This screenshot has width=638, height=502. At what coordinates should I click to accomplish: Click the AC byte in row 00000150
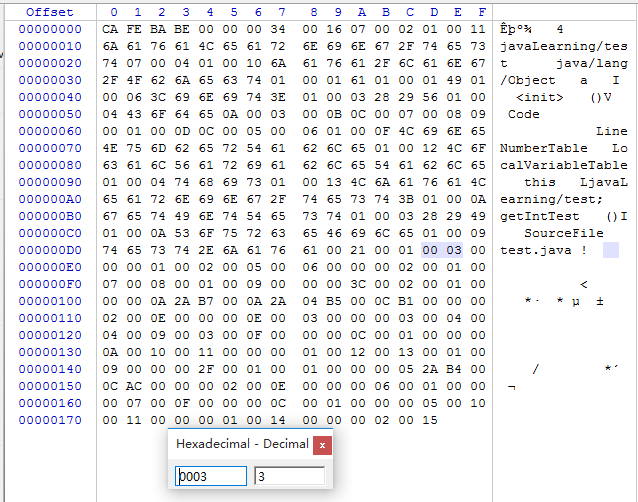[134, 386]
